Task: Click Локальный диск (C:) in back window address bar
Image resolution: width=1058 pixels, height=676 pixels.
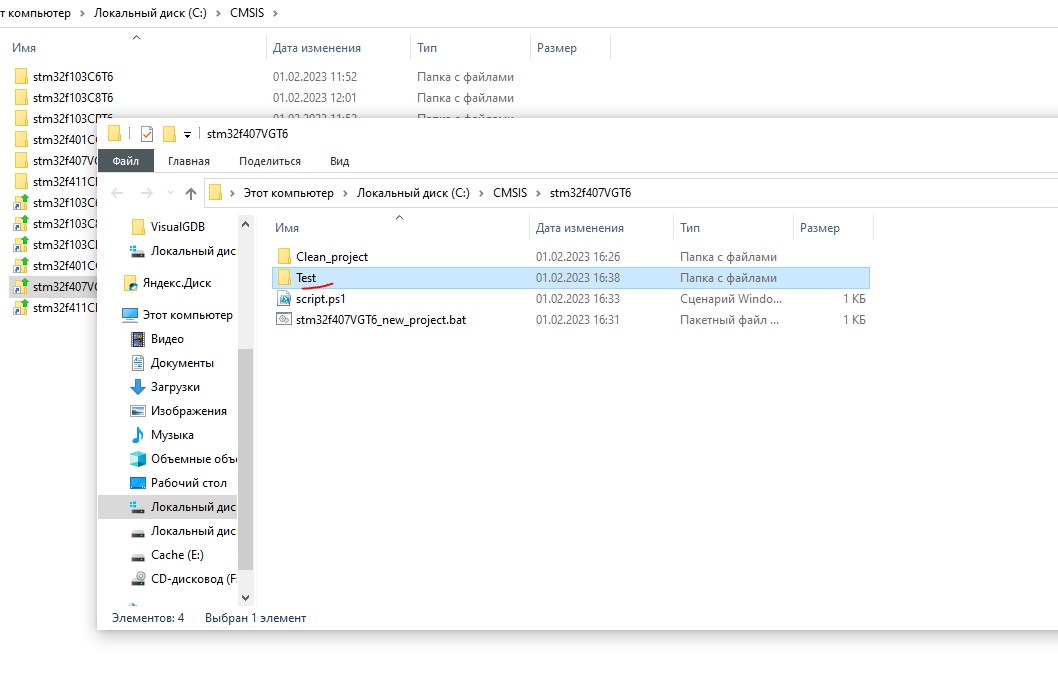Action: click(x=150, y=13)
